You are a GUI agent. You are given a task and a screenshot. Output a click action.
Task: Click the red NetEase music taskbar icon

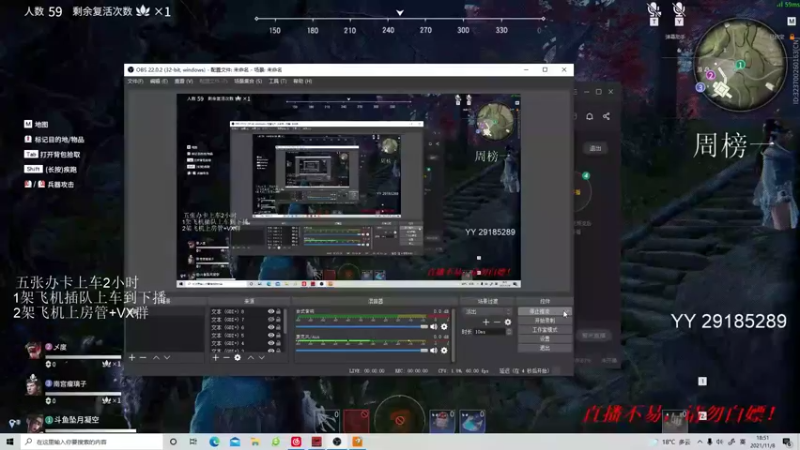296,441
